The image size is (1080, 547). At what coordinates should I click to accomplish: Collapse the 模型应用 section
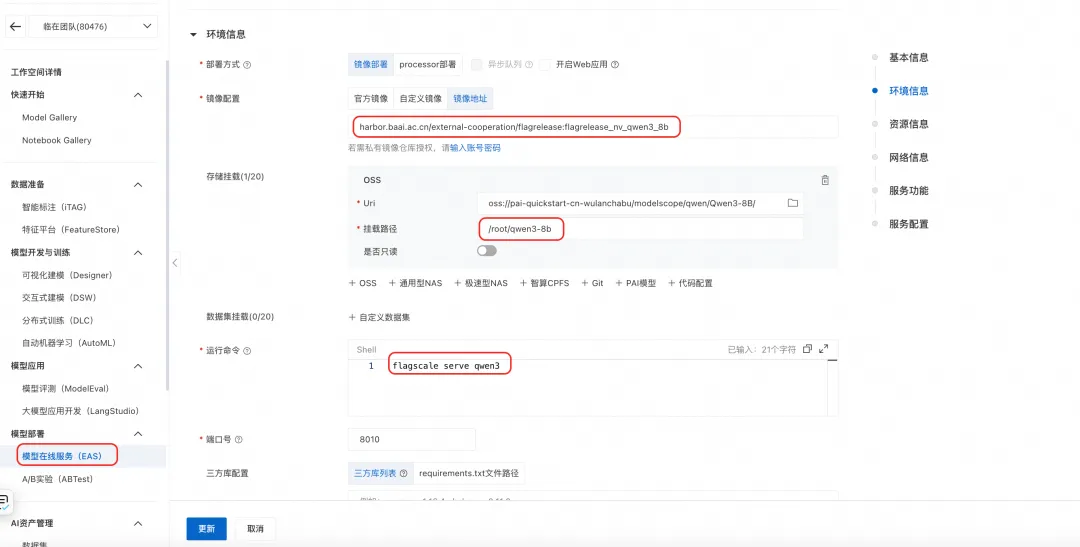click(x=138, y=366)
